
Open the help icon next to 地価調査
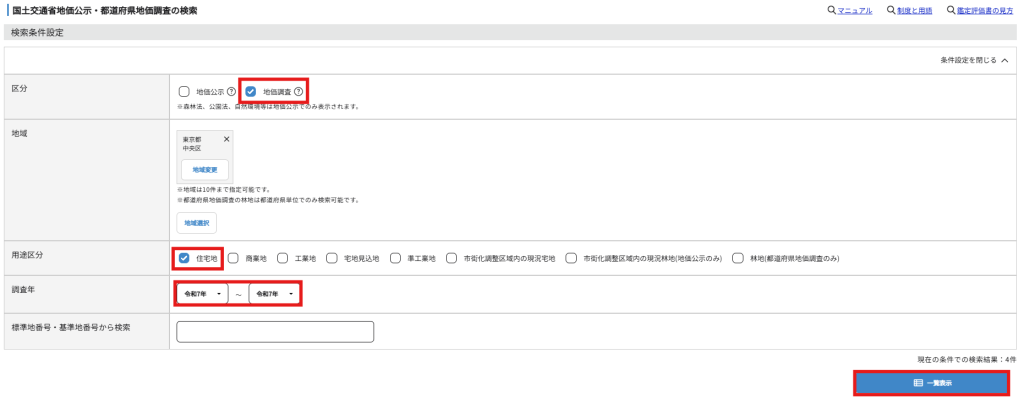point(298,91)
